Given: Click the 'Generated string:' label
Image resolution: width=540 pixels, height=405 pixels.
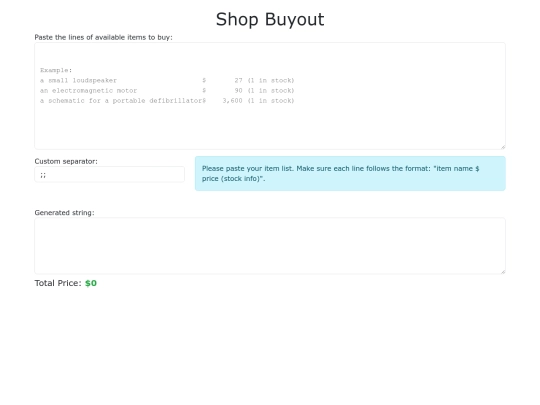Looking at the screenshot, I should coord(64,212).
